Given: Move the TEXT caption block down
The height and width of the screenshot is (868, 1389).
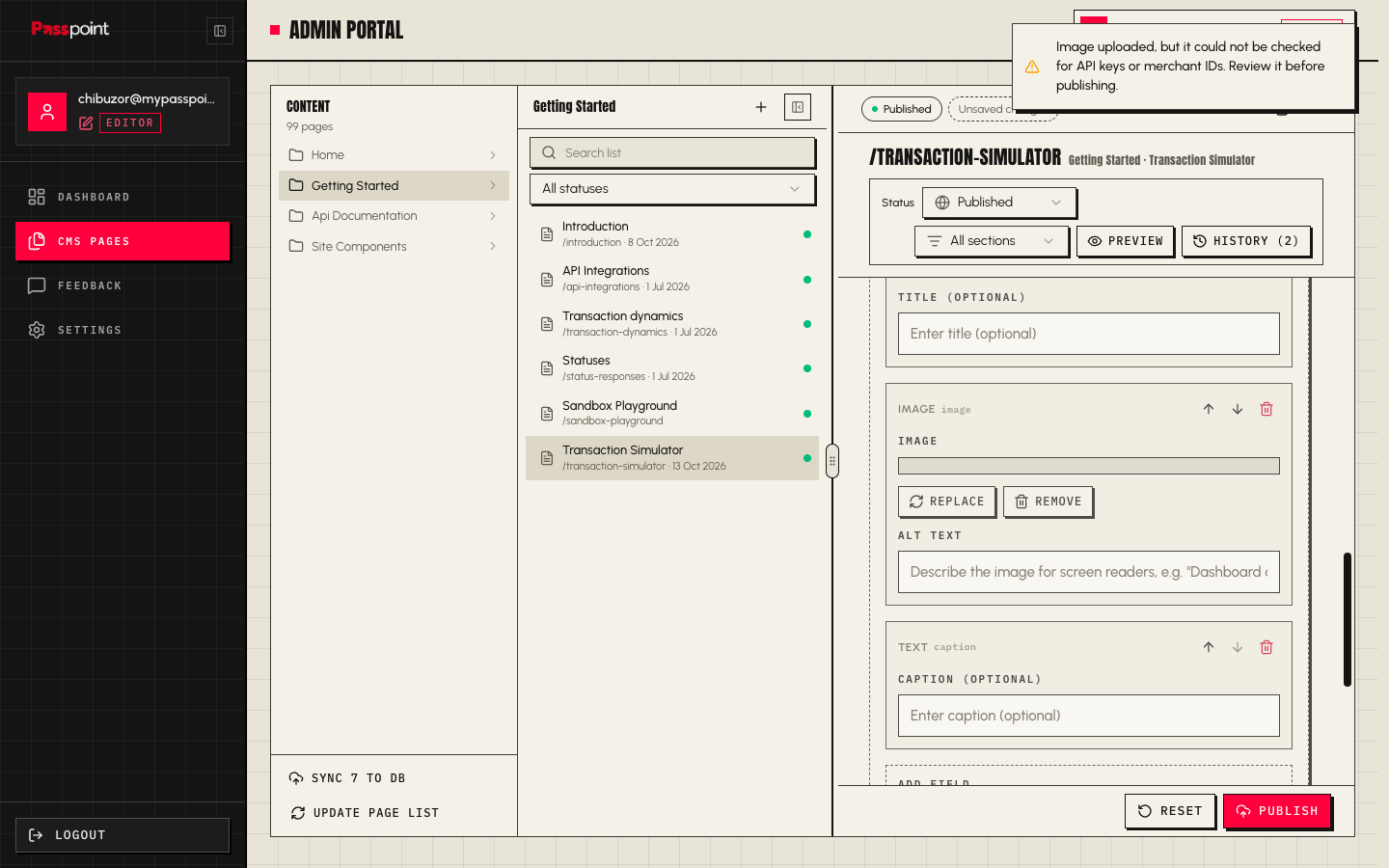Looking at the screenshot, I should (1238, 647).
